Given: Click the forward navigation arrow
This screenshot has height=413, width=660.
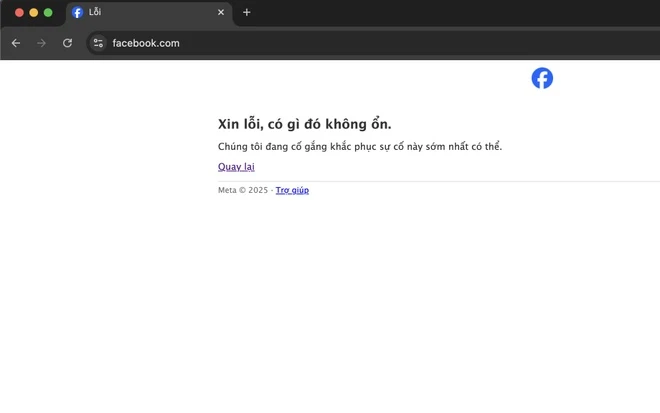Looking at the screenshot, I should point(41,43).
